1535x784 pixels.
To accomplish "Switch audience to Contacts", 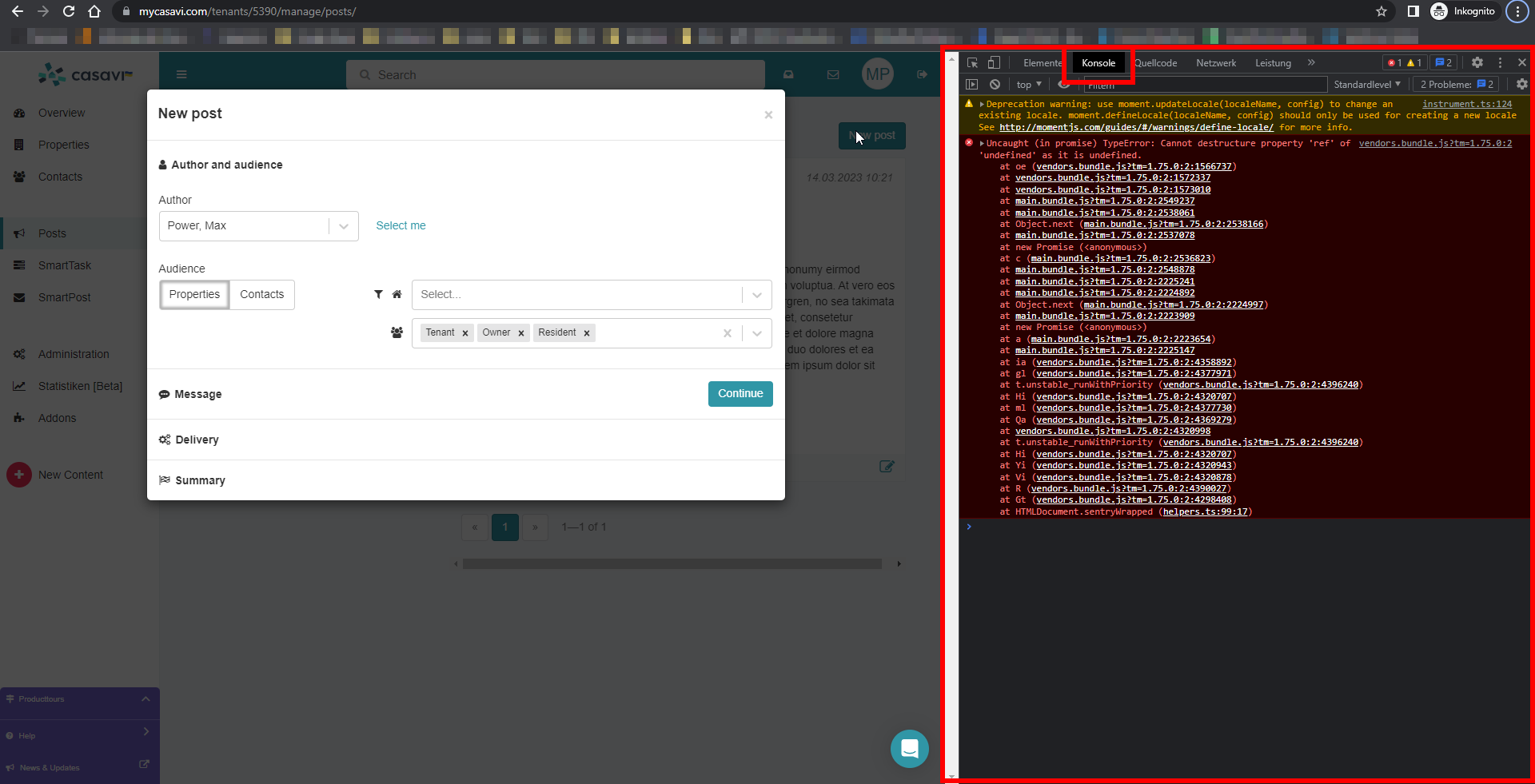I will (262, 295).
